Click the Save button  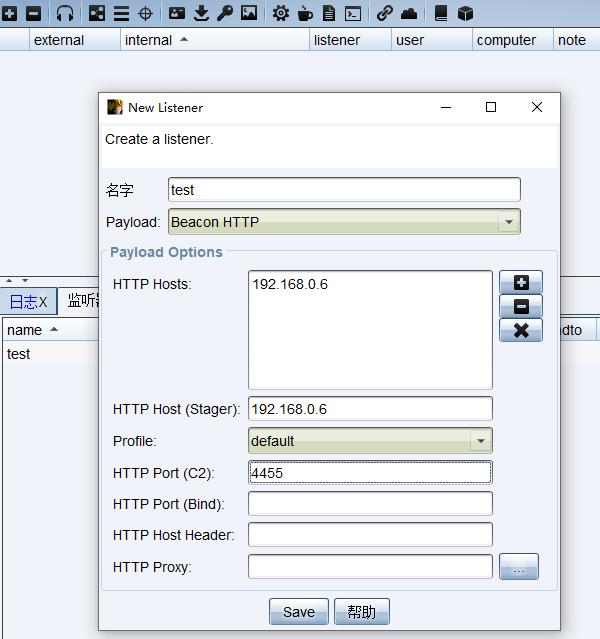pos(298,612)
